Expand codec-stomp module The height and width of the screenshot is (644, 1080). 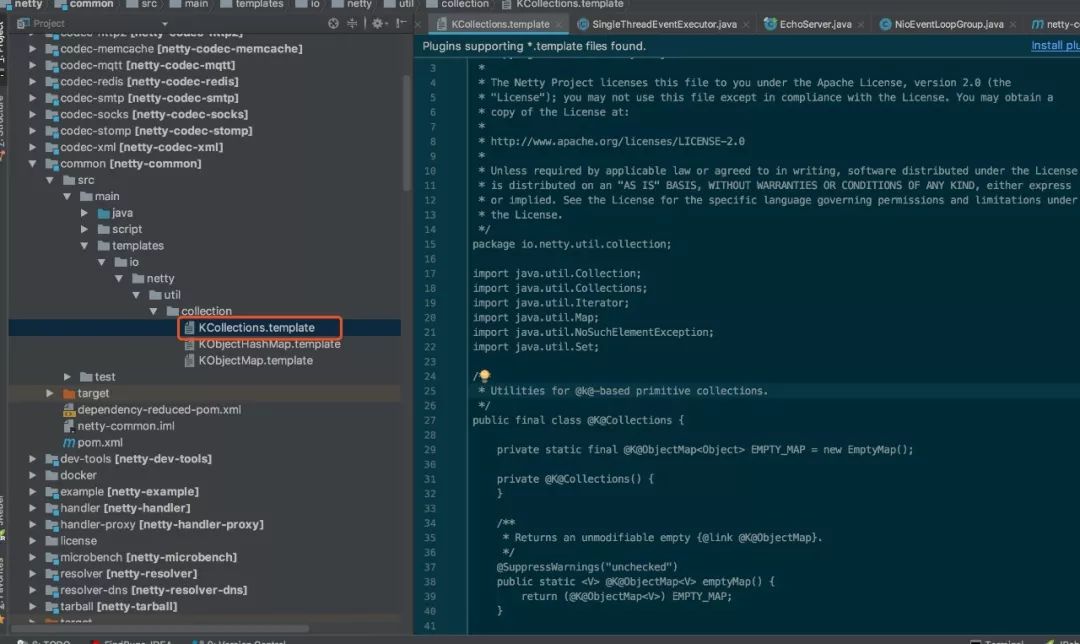click(x=32, y=130)
